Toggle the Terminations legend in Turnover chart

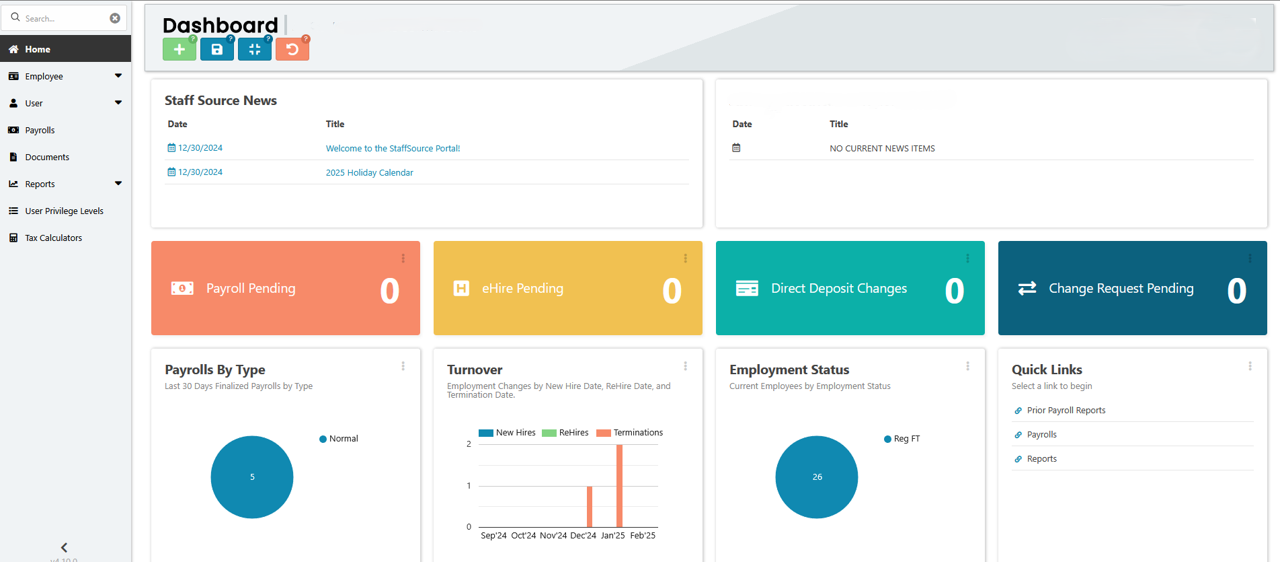click(x=629, y=433)
